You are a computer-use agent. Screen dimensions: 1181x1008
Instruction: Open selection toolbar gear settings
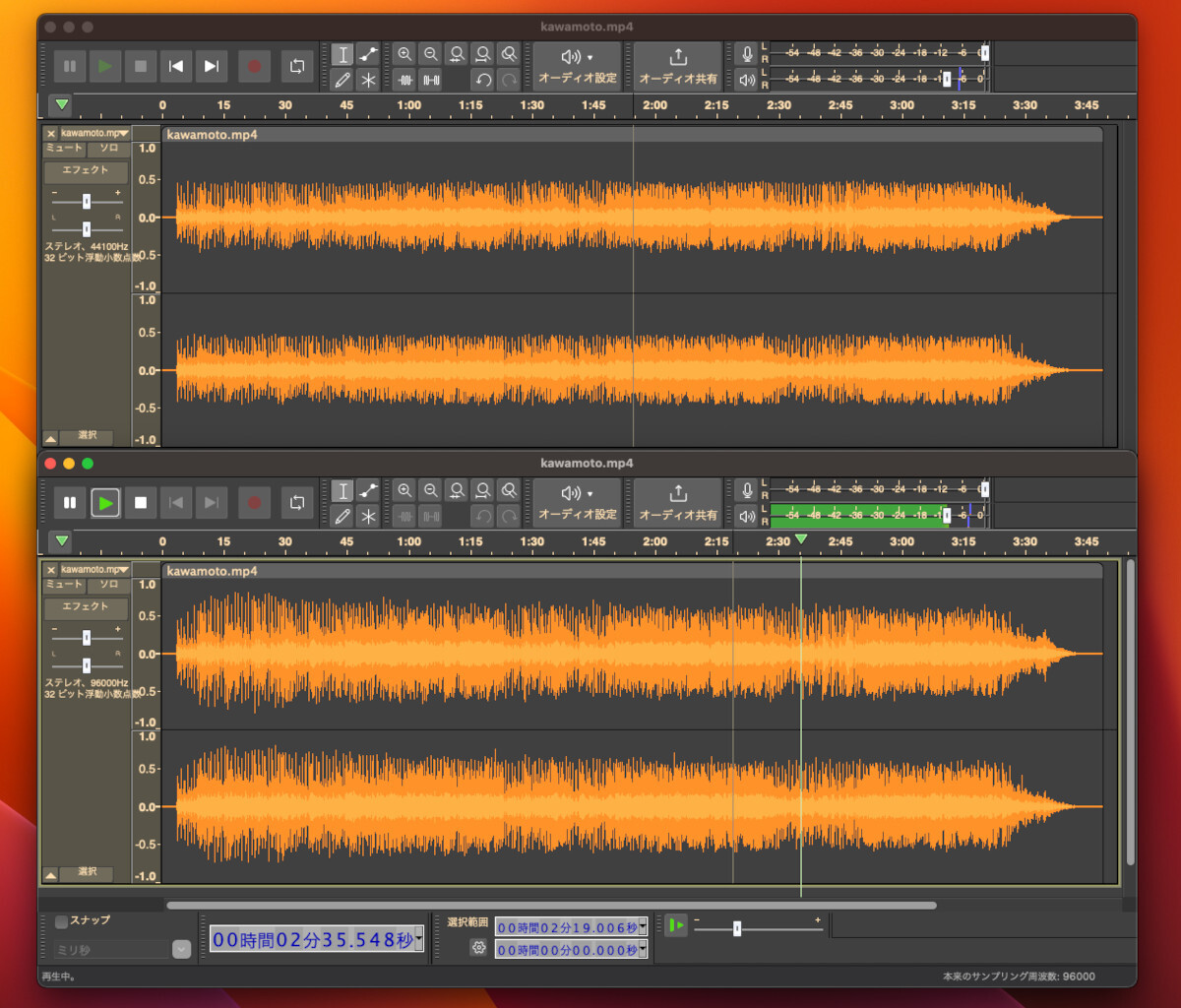click(478, 948)
